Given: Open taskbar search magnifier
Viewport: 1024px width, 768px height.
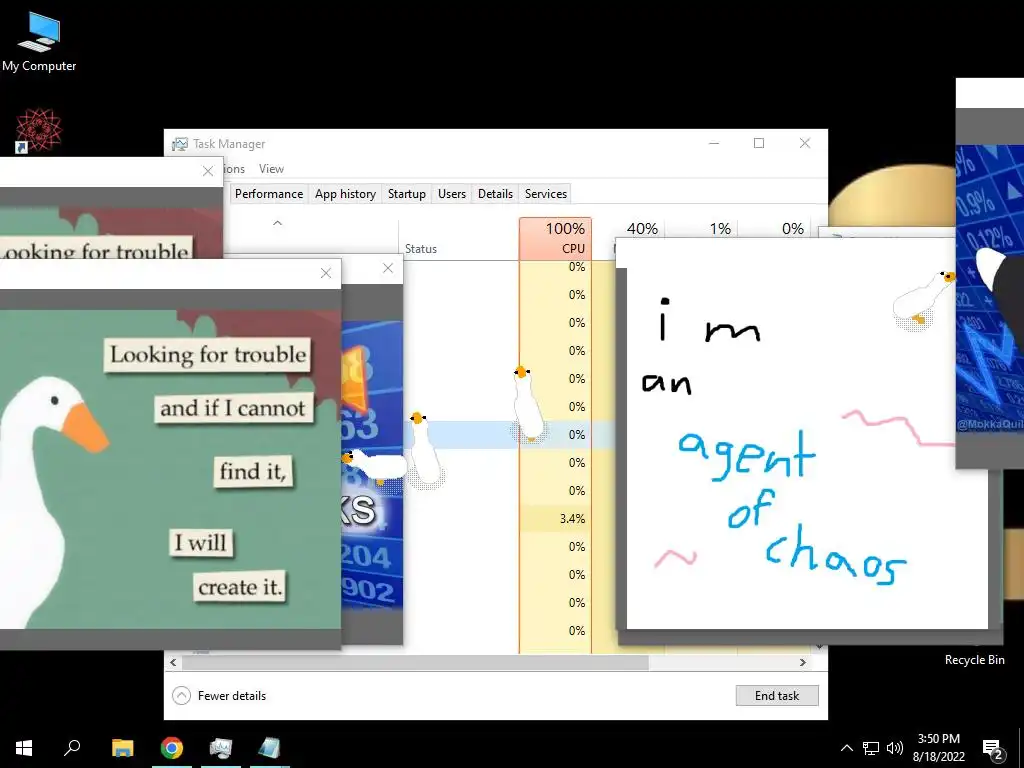Looking at the screenshot, I should 72,748.
